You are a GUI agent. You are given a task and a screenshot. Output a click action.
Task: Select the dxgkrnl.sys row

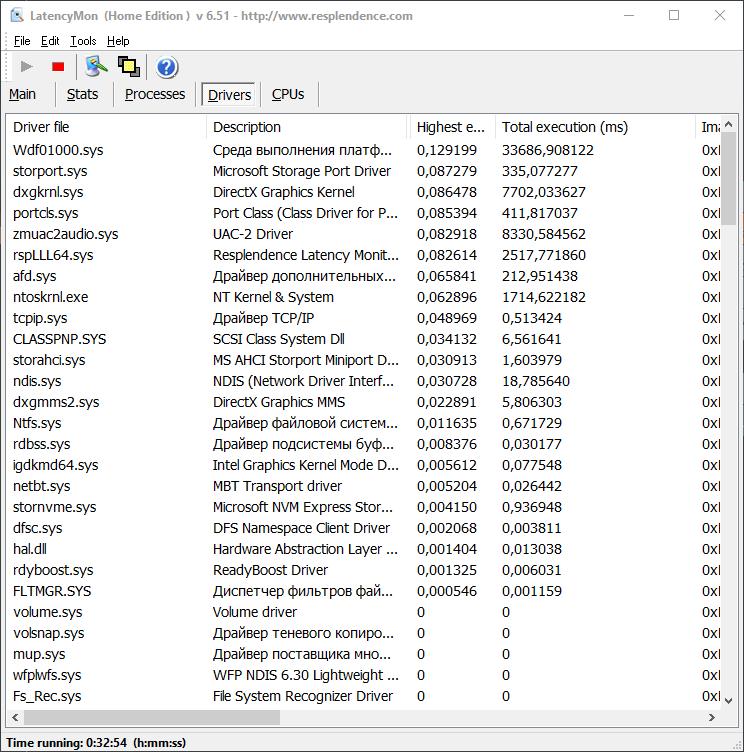pyautogui.click(x=363, y=192)
